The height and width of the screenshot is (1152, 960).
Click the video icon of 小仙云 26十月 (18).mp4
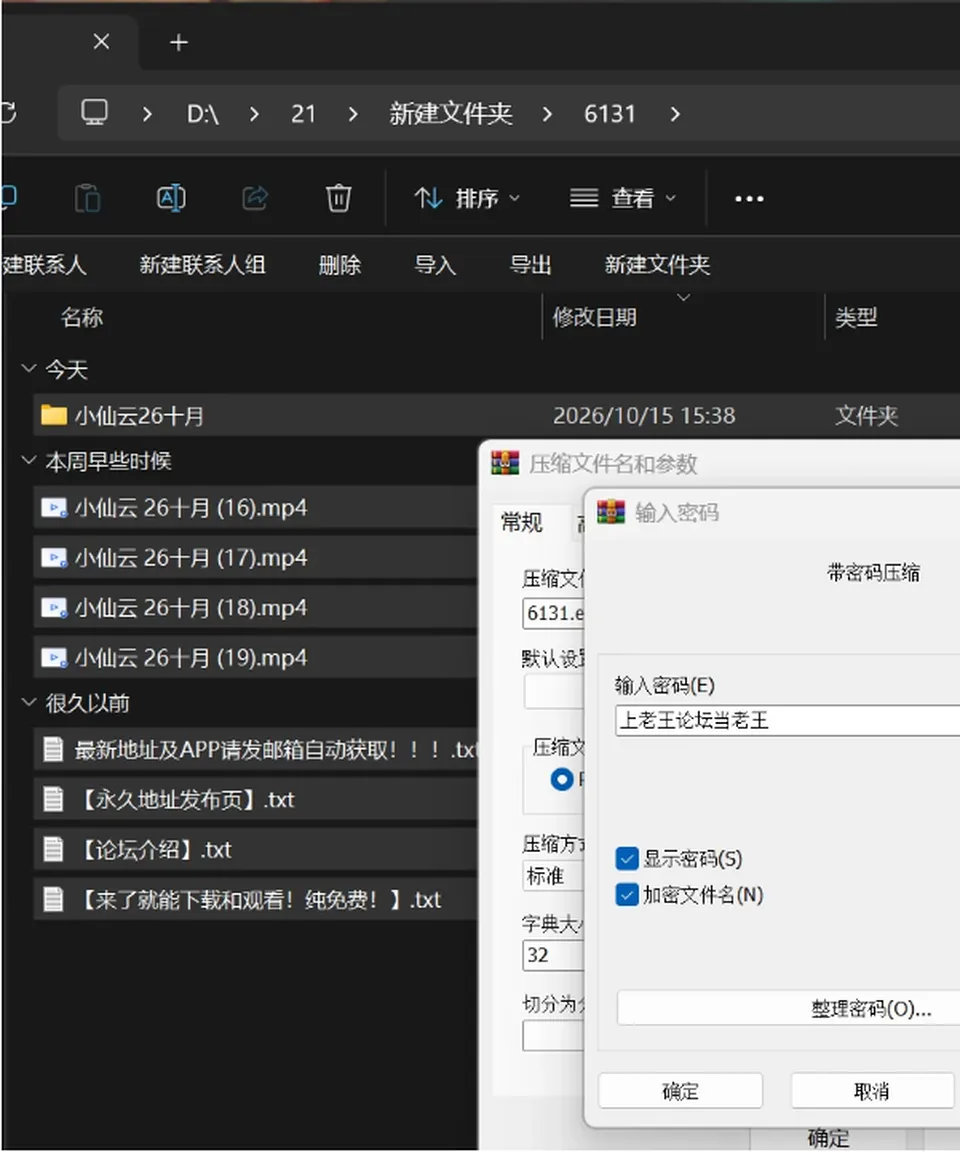click(x=54, y=608)
